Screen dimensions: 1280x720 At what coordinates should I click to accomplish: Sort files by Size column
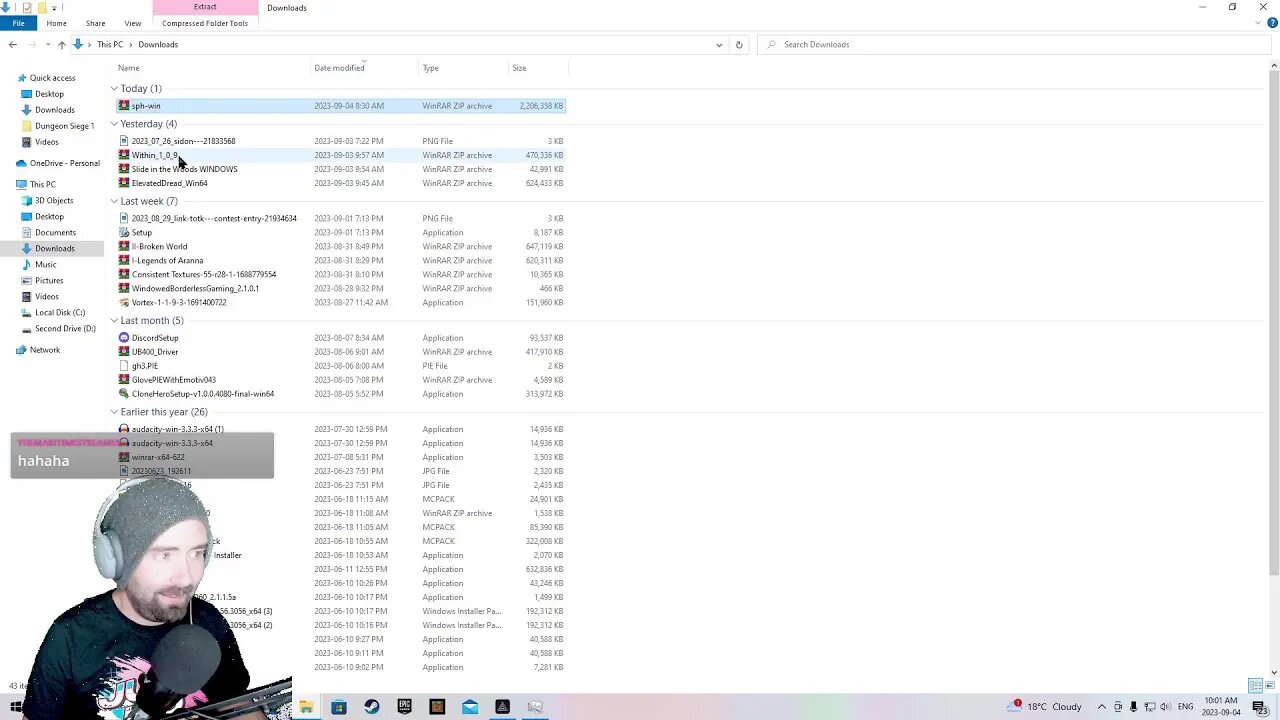click(520, 68)
